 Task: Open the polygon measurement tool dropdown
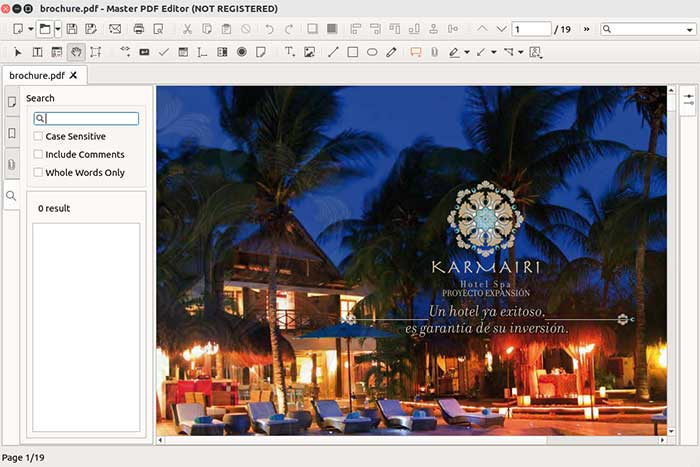(x=521, y=52)
